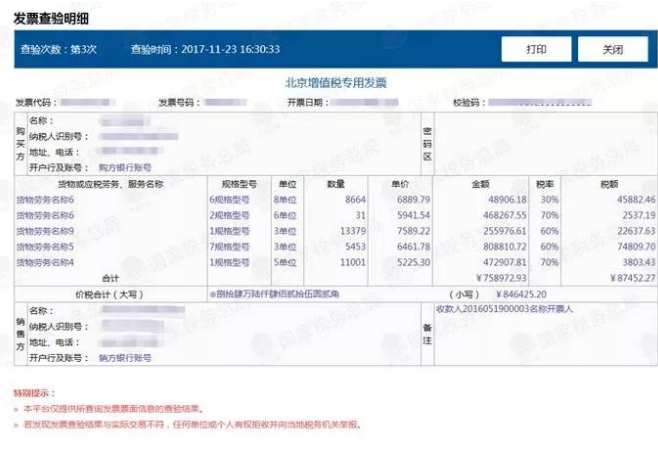The image size is (658, 459).
Task: Click the 规格型号 column header
Action: pyautogui.click(x=239, y=184)
